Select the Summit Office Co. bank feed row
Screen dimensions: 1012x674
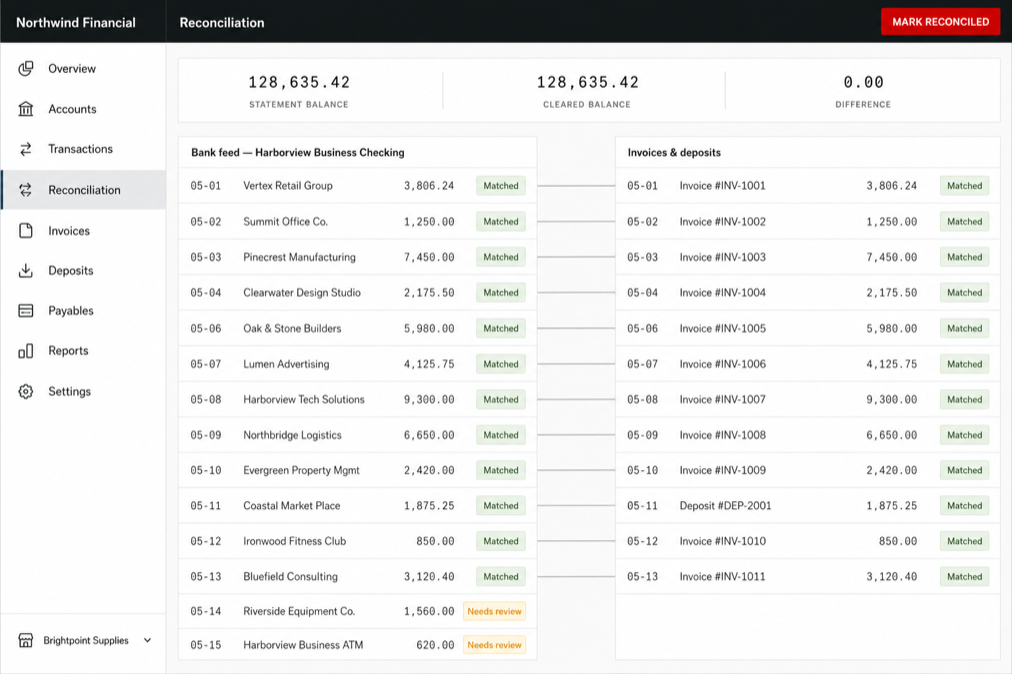358,221
